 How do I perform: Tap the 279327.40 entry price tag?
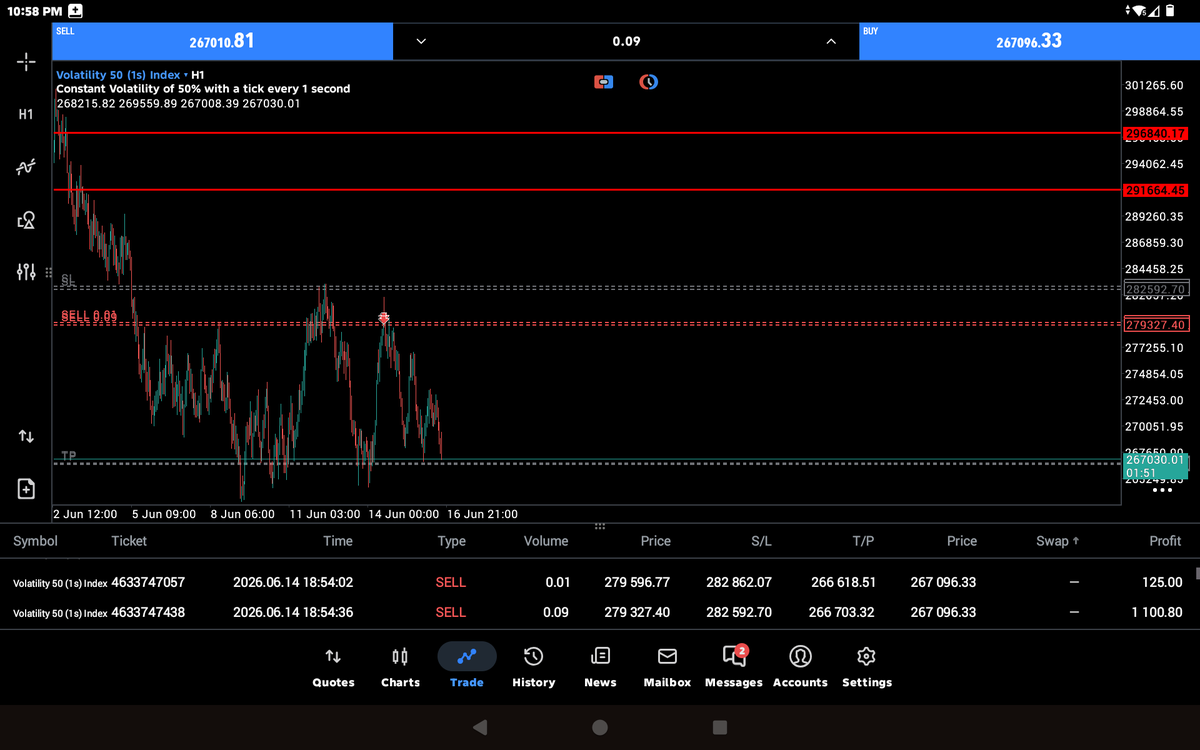(1156, 325)
